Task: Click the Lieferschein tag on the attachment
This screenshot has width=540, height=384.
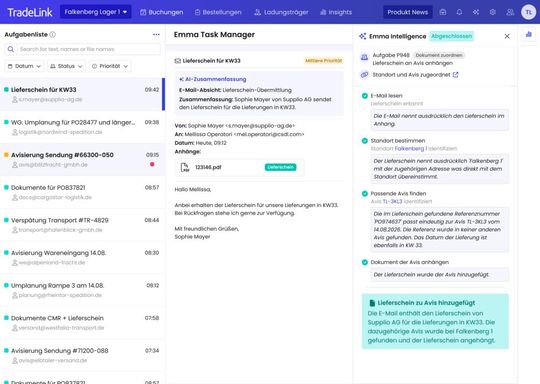Action: 280,167
